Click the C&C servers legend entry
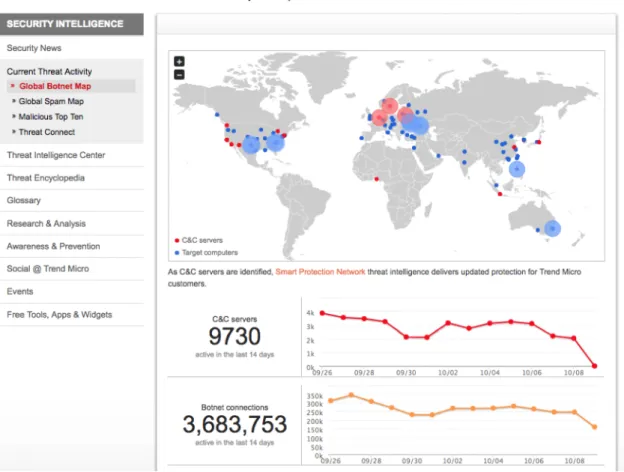 click(199, 240)
